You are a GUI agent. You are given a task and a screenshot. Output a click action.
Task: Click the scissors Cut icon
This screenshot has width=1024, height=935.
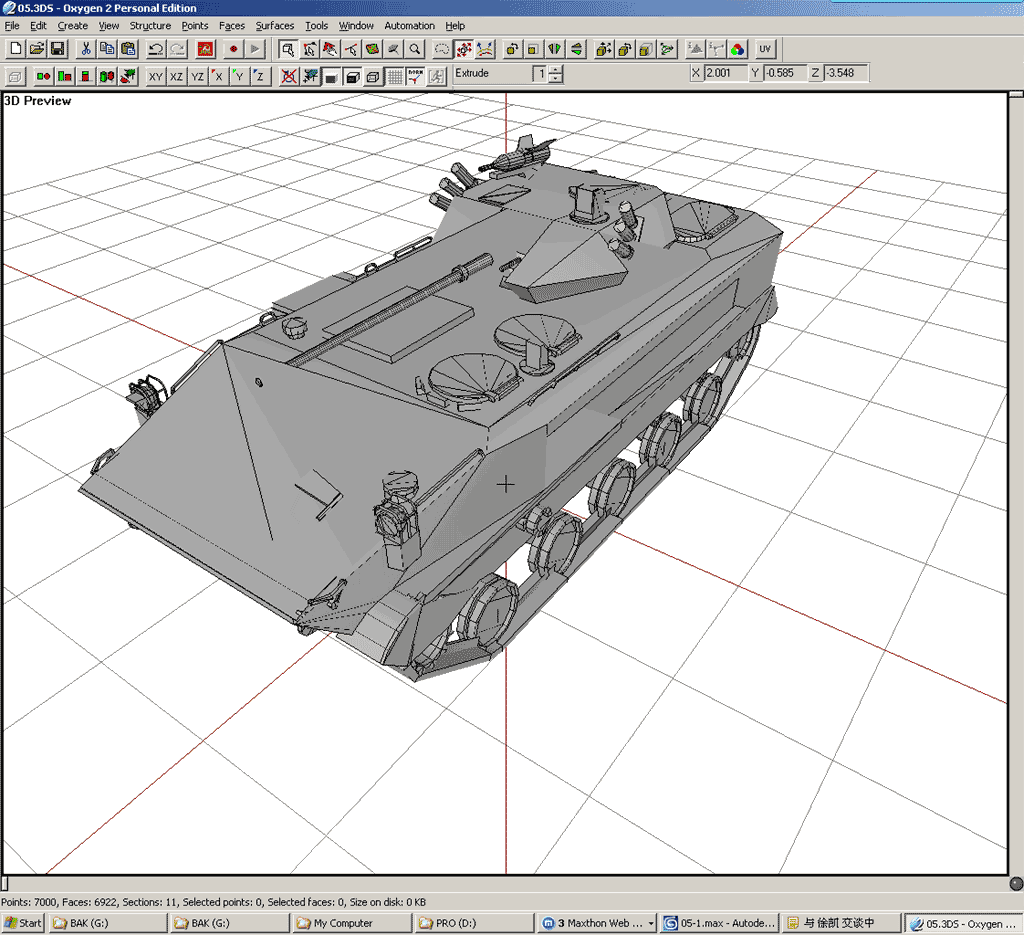click(x=86, y=48)
